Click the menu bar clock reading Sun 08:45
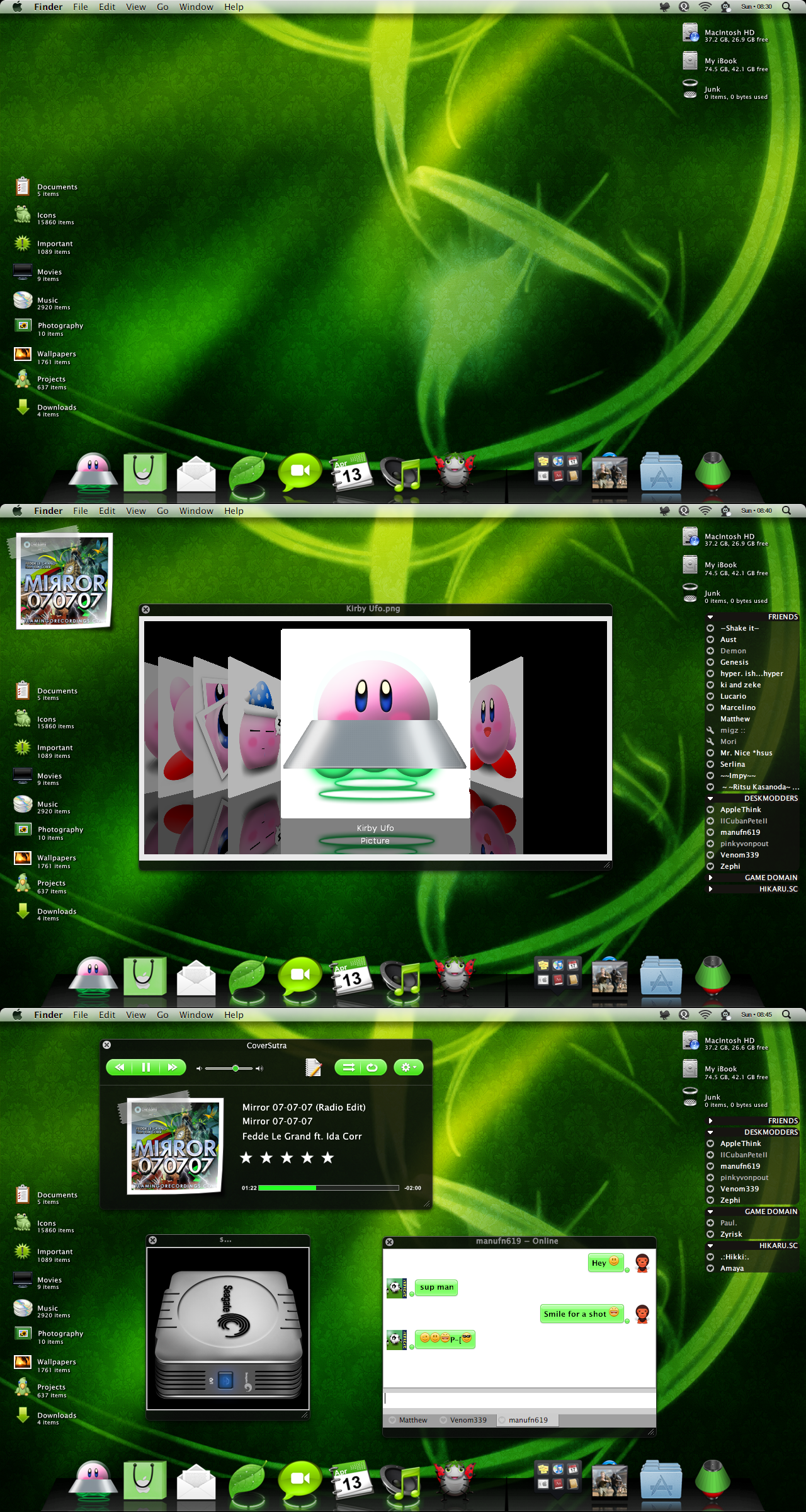The image size is (806, 1512). [x=756, y=1015]
